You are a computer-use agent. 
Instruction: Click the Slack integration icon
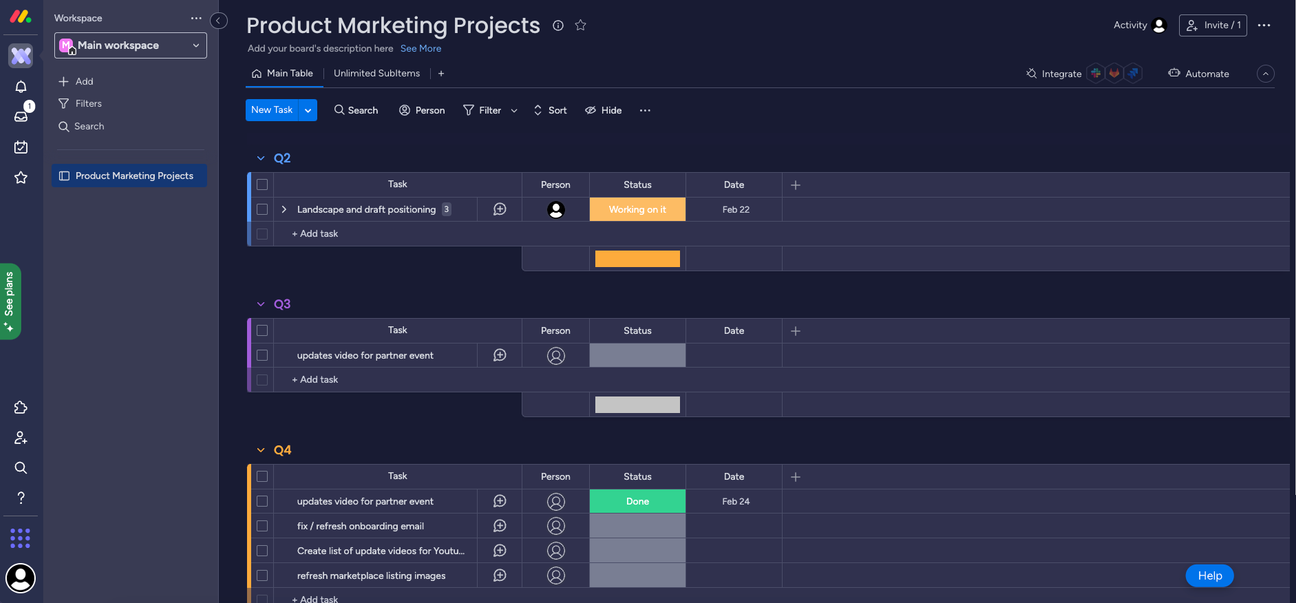(x=1095, y=73)
